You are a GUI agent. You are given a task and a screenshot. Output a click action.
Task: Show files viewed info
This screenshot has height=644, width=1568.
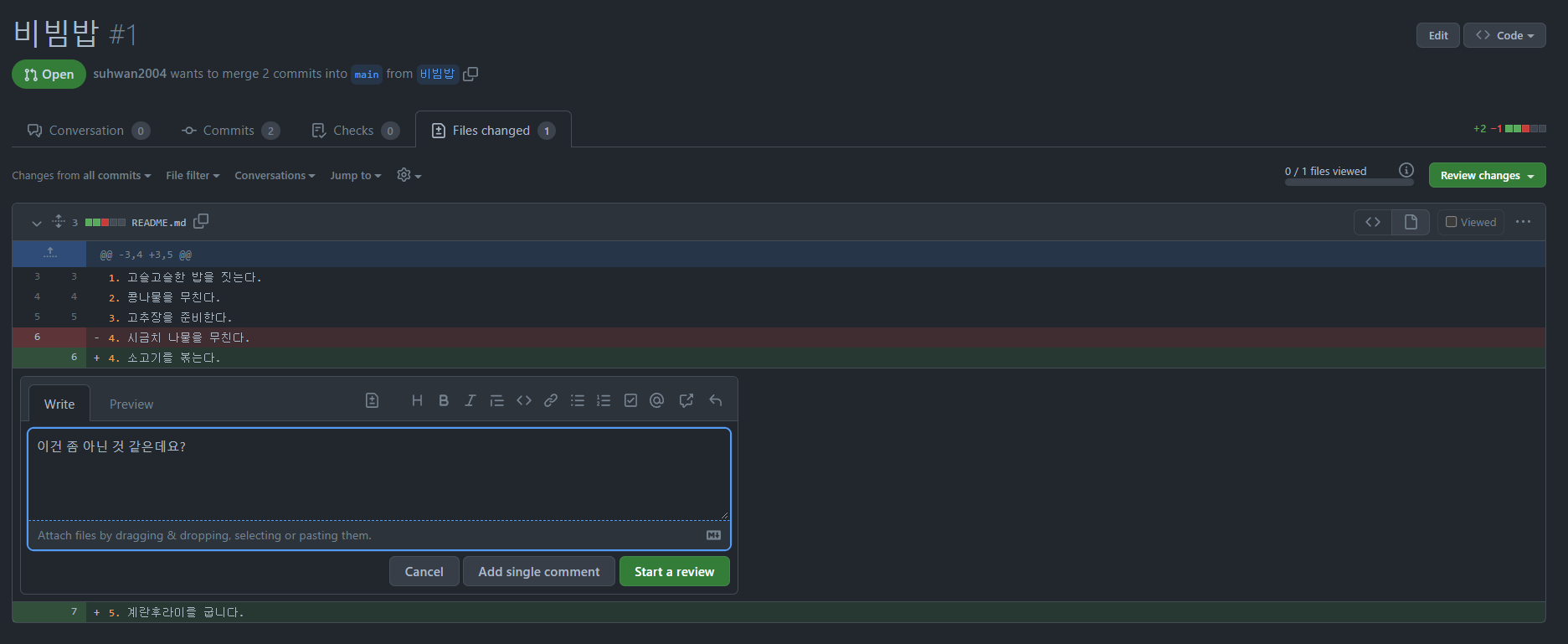1406,170
